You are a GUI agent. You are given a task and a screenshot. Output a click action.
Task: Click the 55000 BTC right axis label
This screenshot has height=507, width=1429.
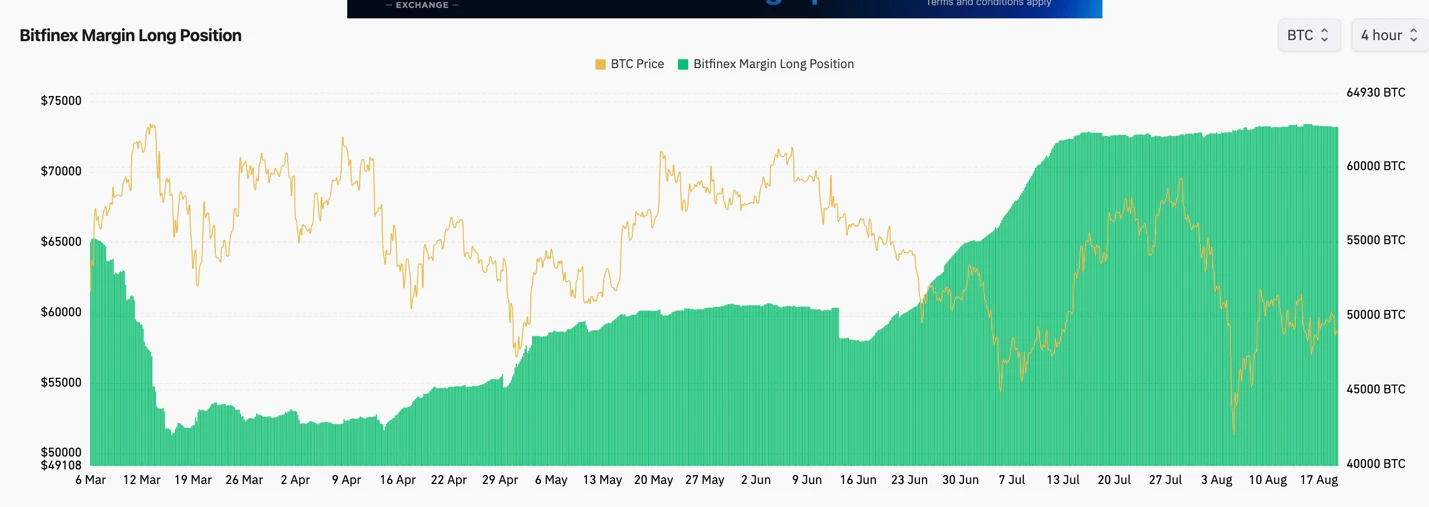pos(1376,240)
